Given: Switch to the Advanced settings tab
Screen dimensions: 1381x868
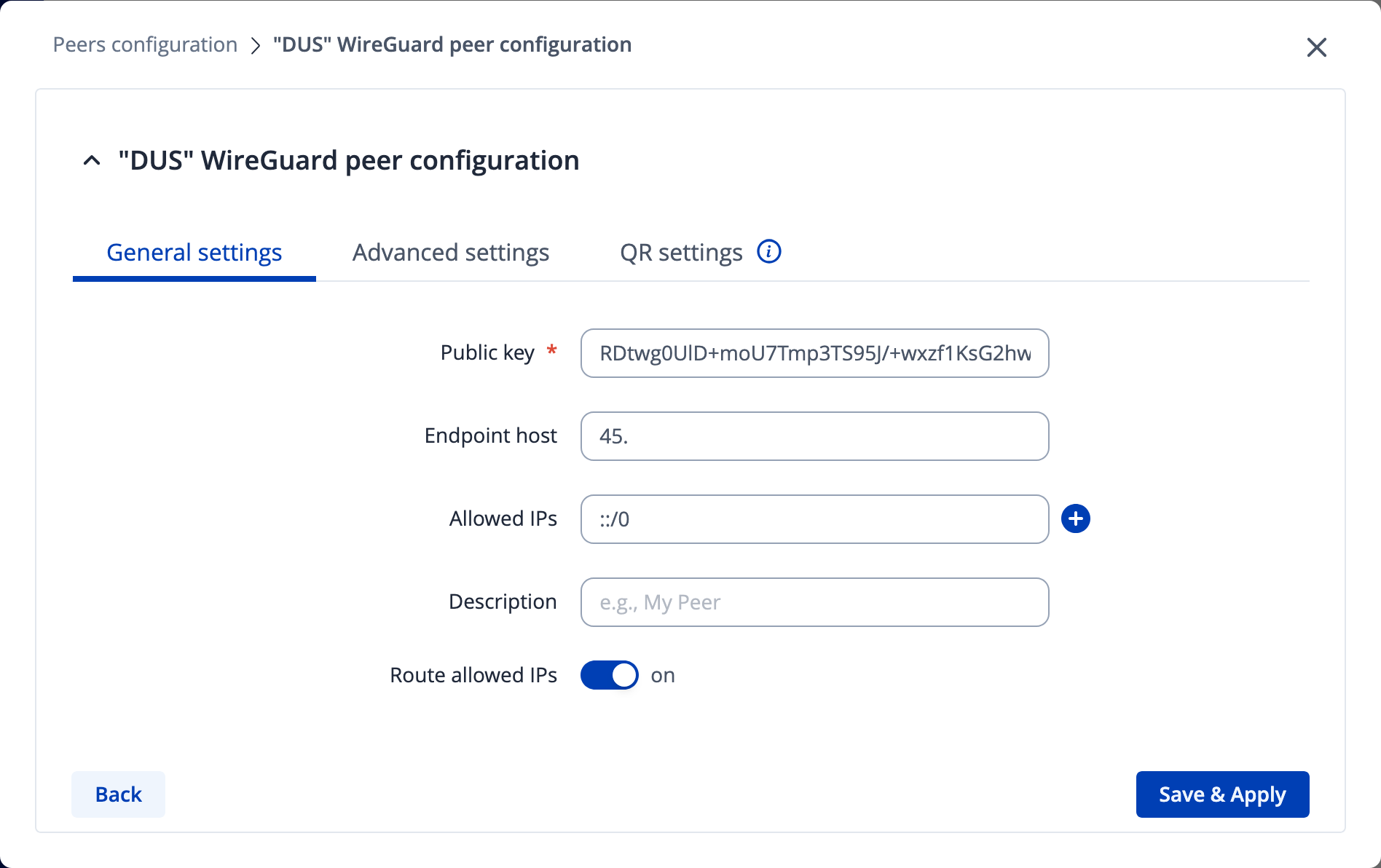Looking at the screenshot, I should [450, 252].
